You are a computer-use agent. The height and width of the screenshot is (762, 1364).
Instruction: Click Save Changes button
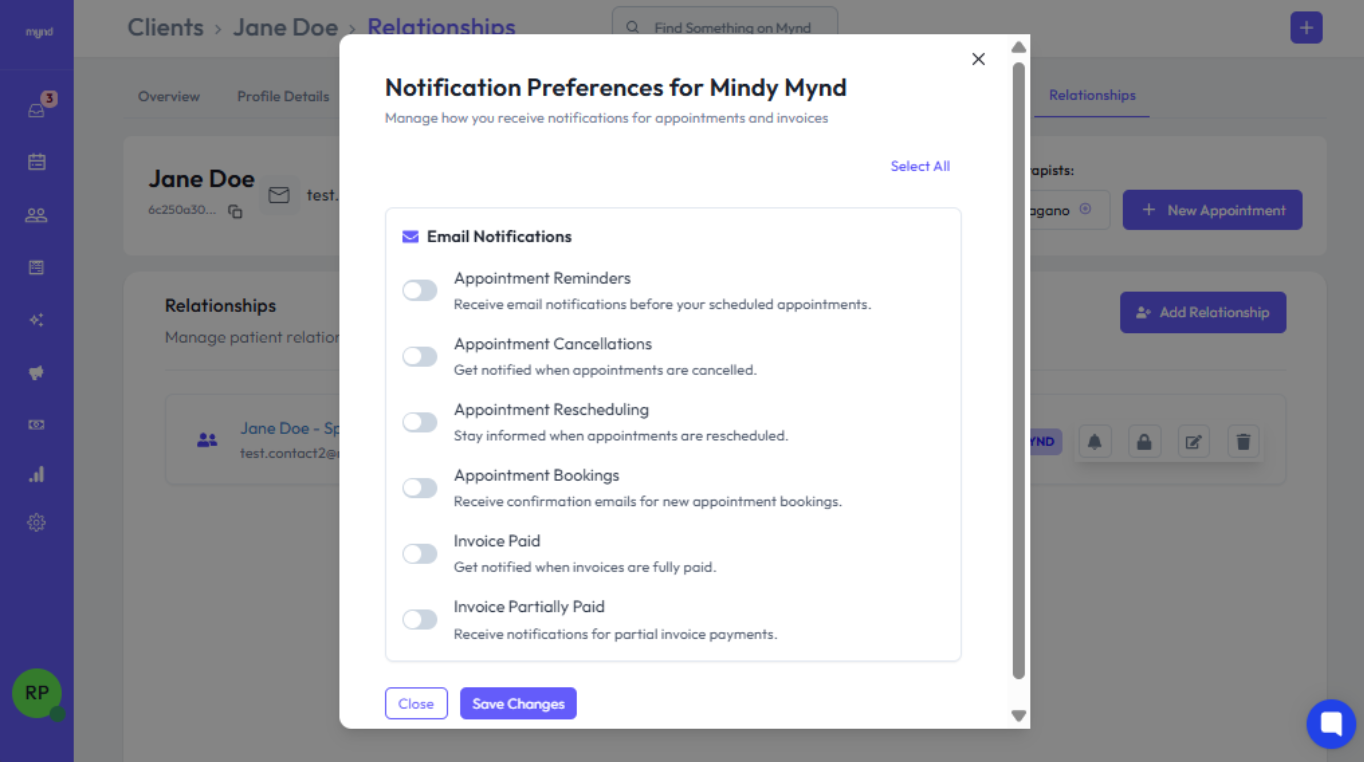point(518,703)
